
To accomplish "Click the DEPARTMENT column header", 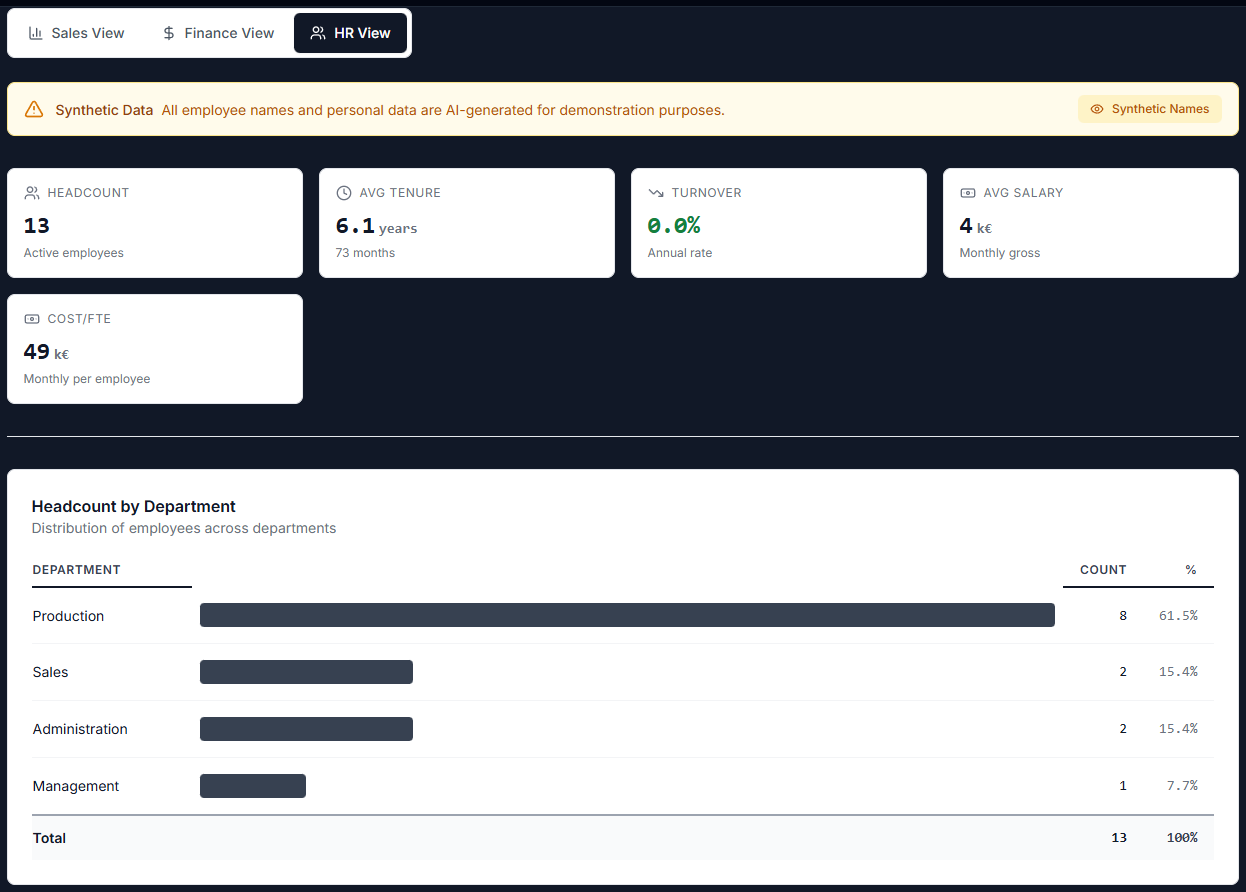I will coord(76,569).
